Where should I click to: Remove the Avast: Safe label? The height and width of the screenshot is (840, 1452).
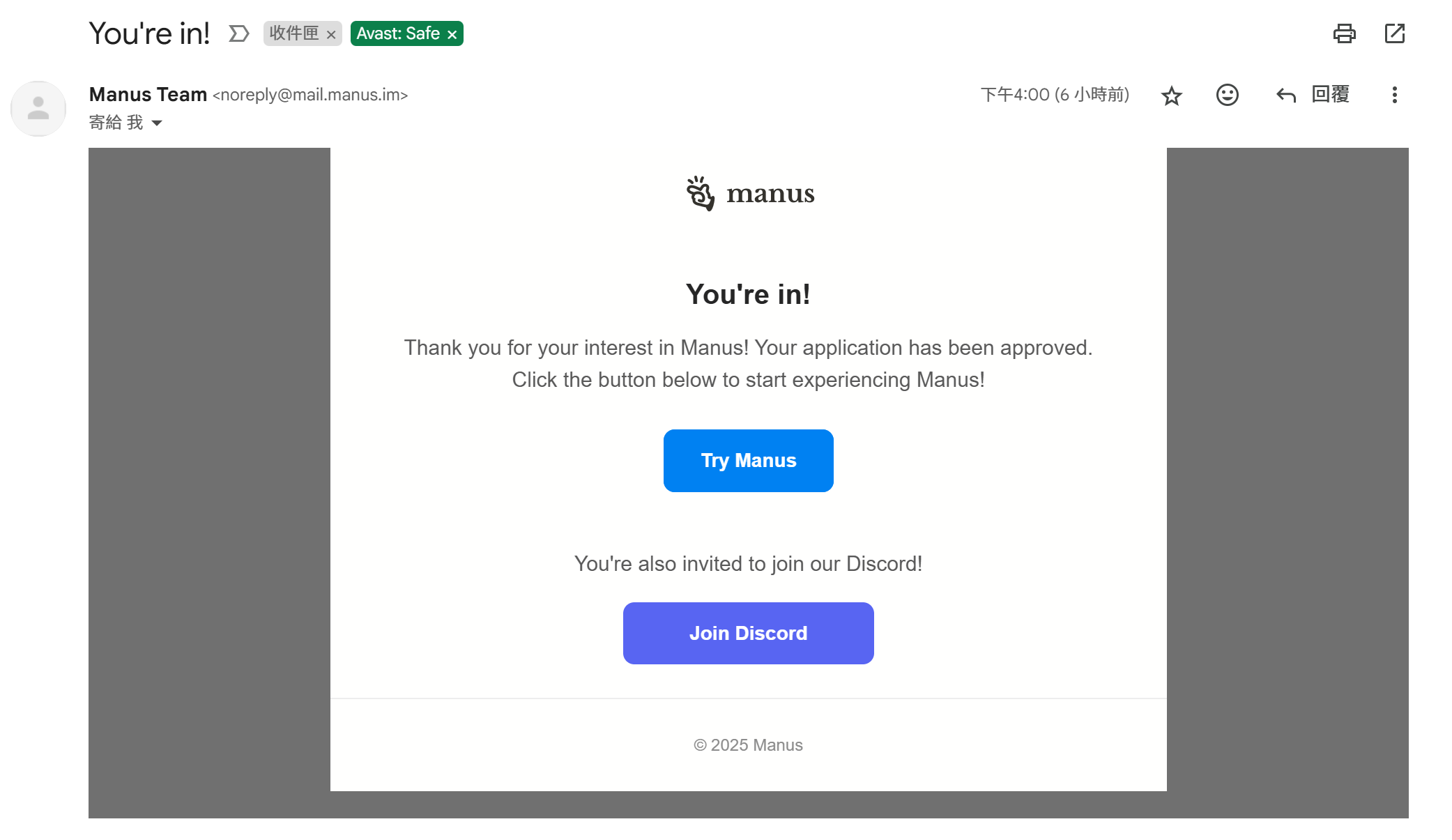click(452, 34)
